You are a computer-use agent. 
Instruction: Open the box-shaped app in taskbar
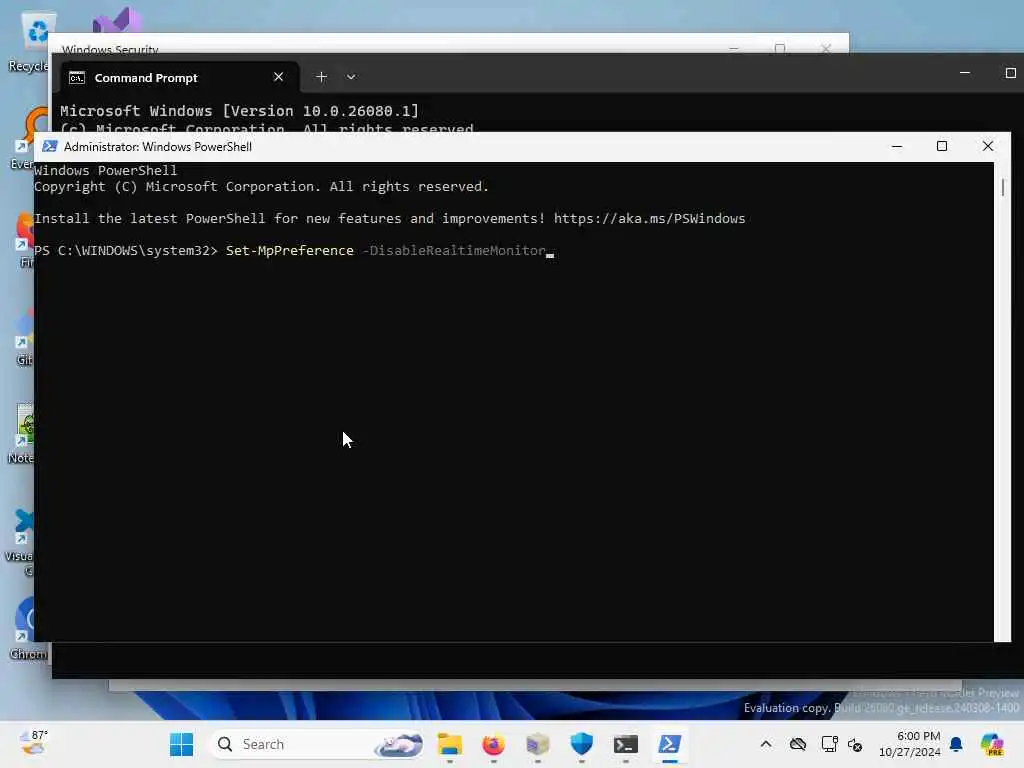537,744
